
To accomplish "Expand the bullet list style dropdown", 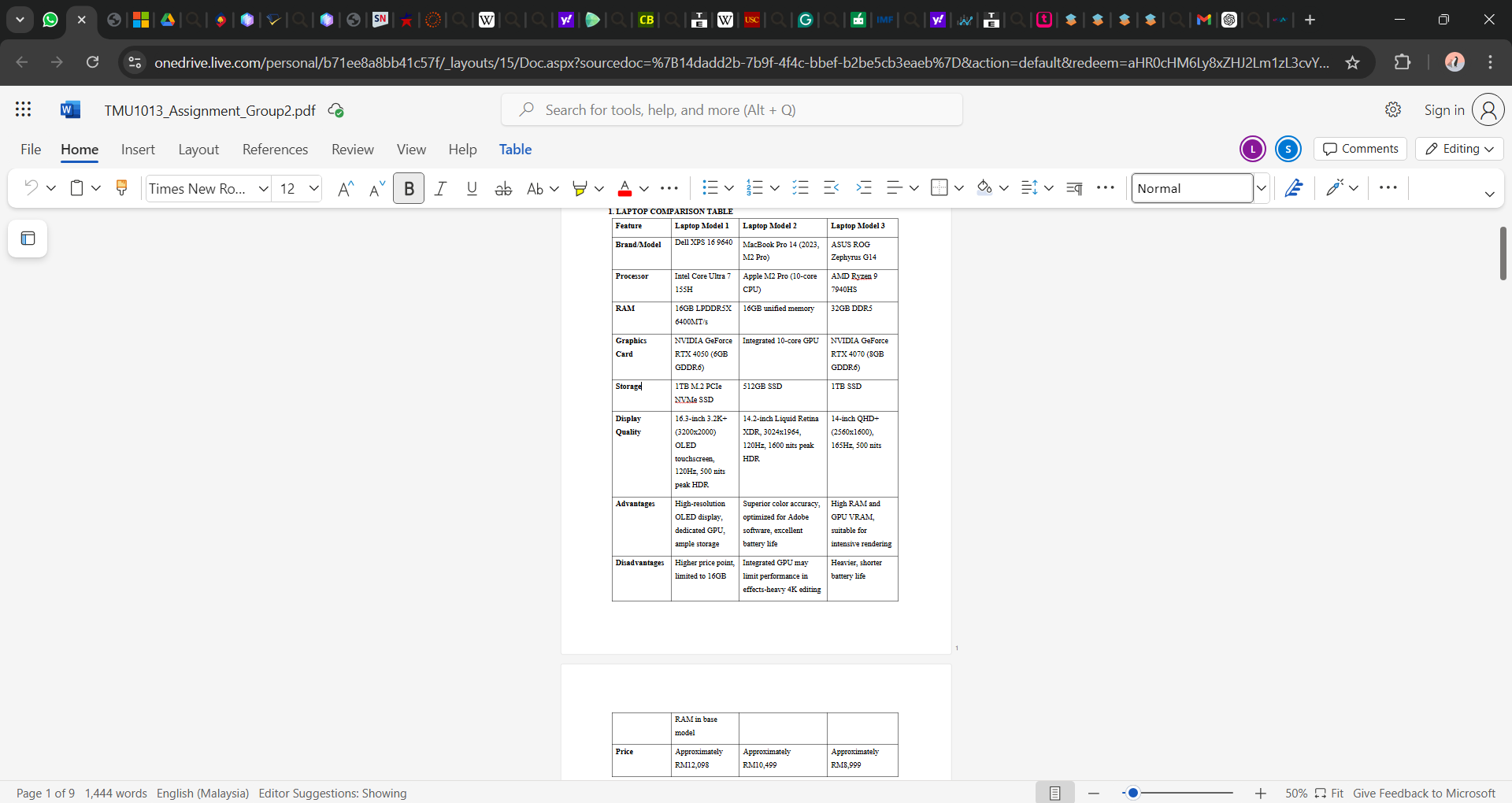I will click(729, 188).
